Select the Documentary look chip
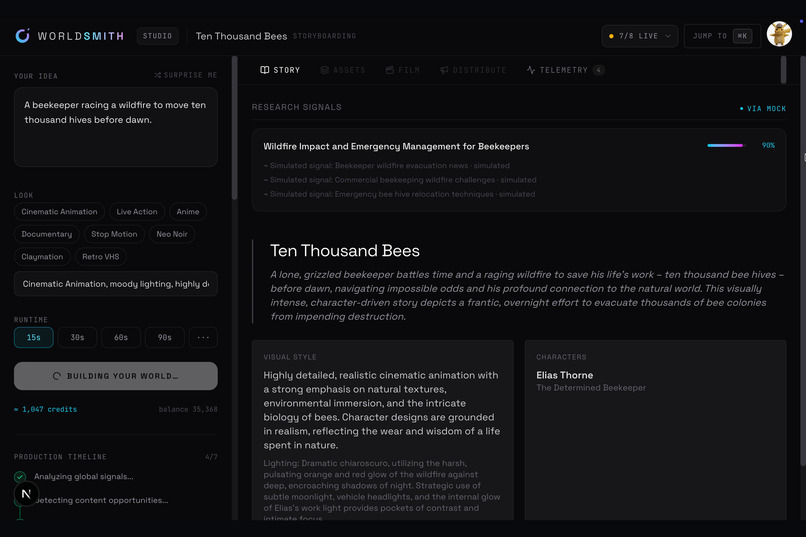The image size is (806, 537). point(47,234)
